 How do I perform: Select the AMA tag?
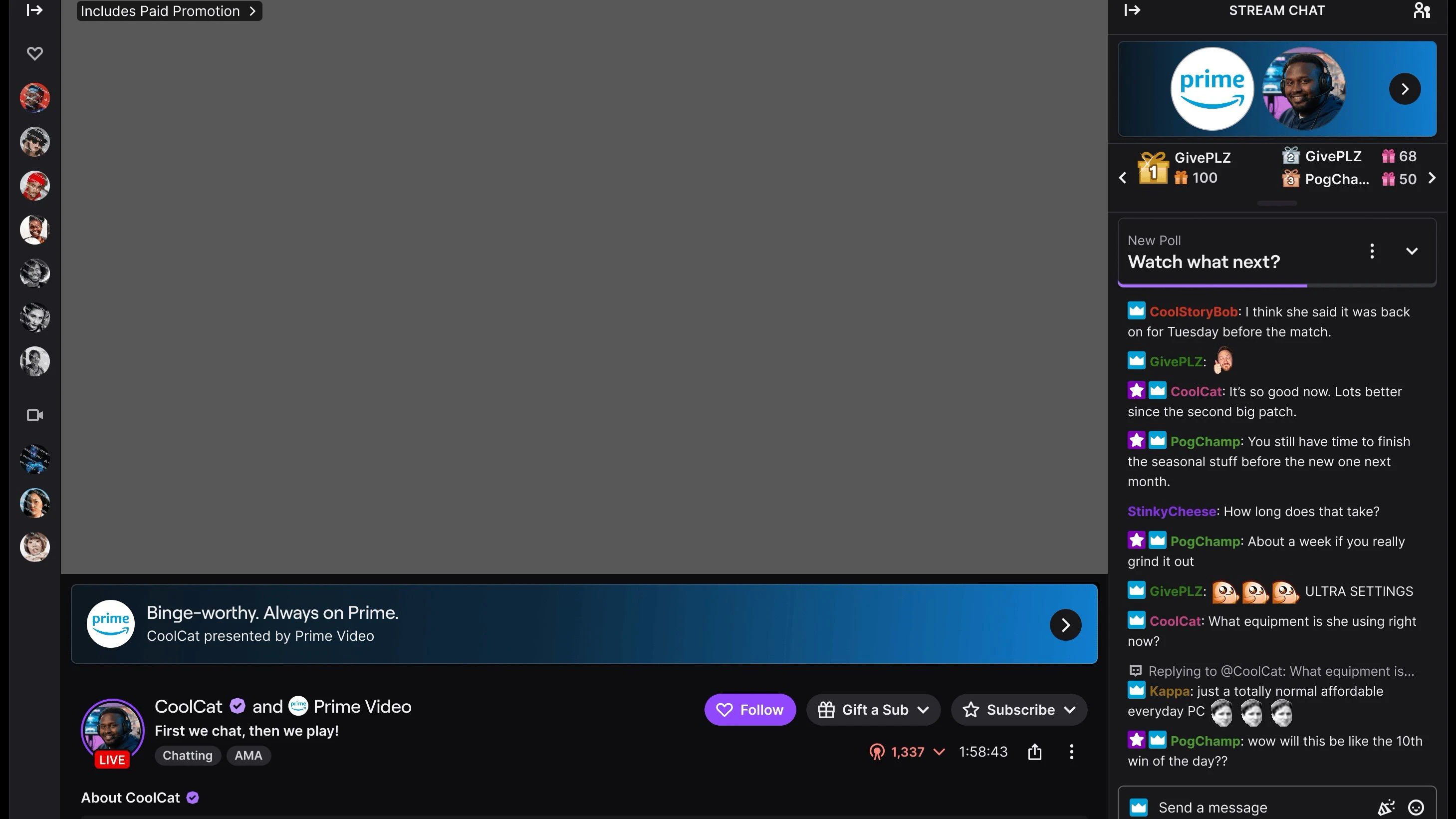point(248,755)
